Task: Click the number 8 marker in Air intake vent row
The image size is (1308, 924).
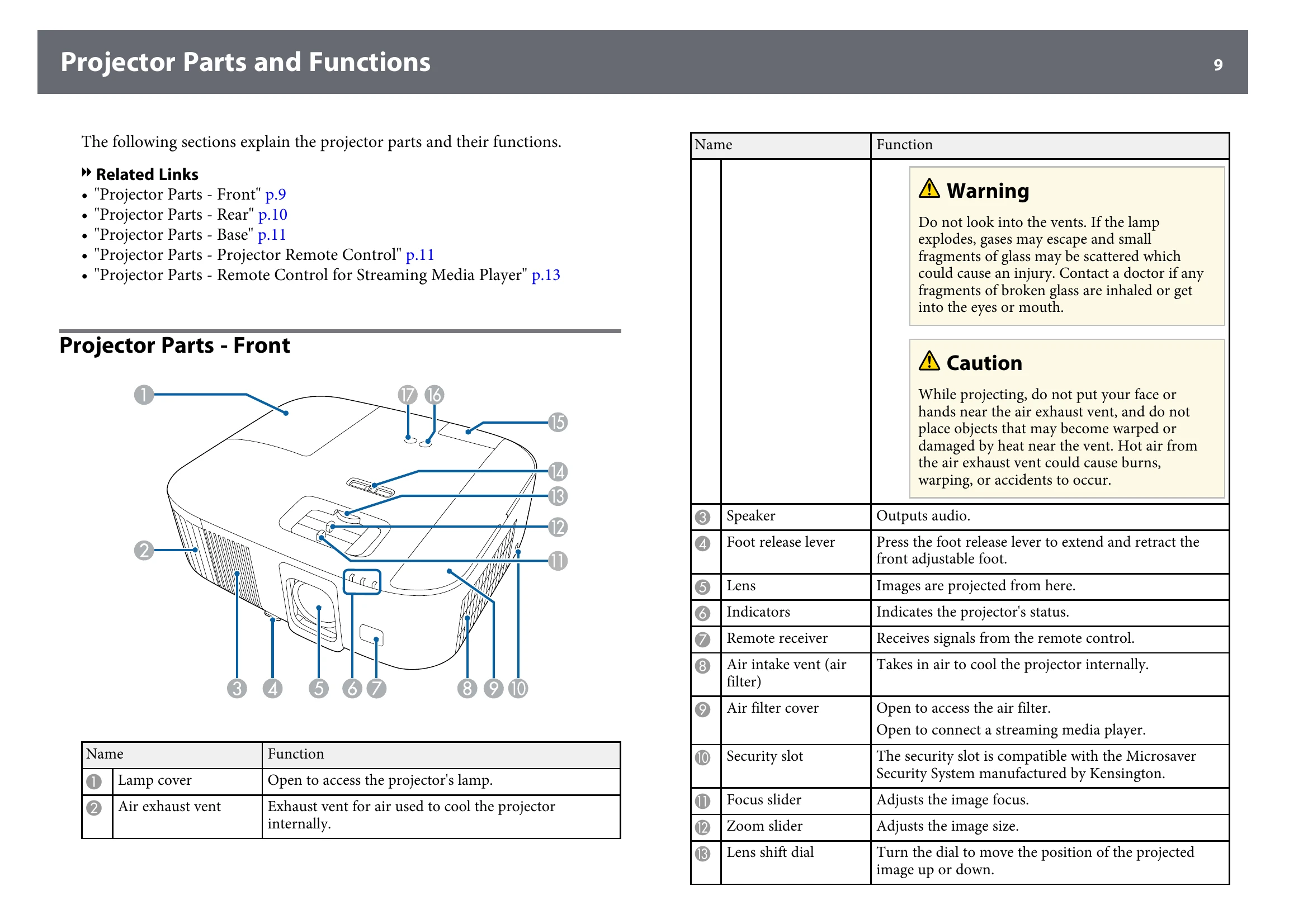Action: coord(703,666)
